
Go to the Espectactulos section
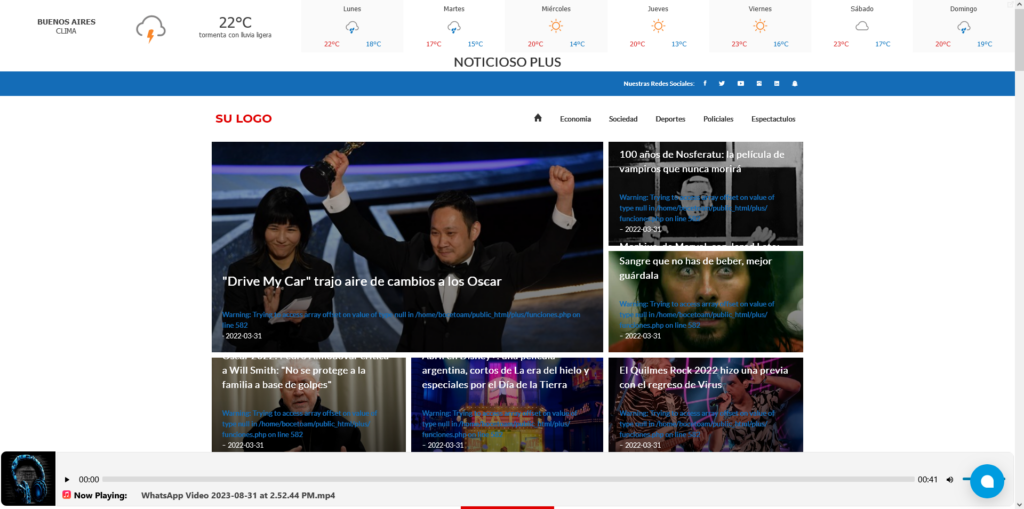(773, 119)
